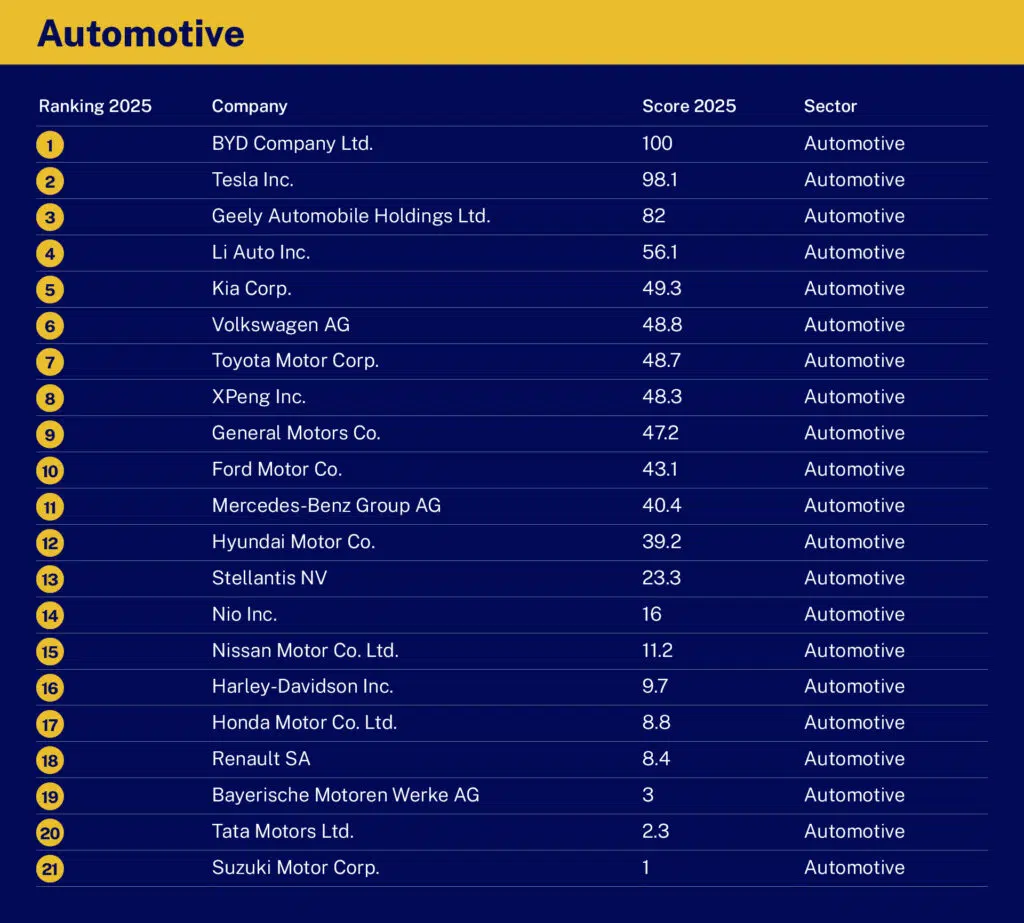
Task: Select the rank 10 yellow circle
Action: (50, 470)
